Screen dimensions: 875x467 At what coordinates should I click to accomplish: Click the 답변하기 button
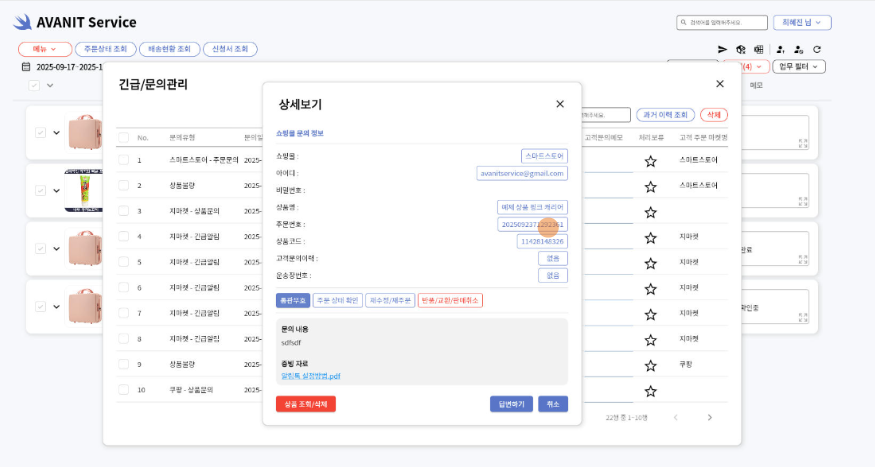pos(511,404)
